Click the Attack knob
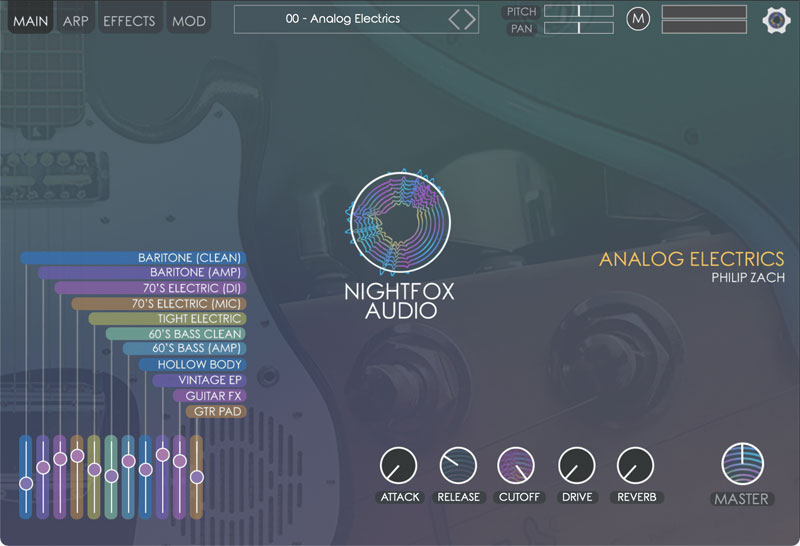800x546 pixels. 398,465
